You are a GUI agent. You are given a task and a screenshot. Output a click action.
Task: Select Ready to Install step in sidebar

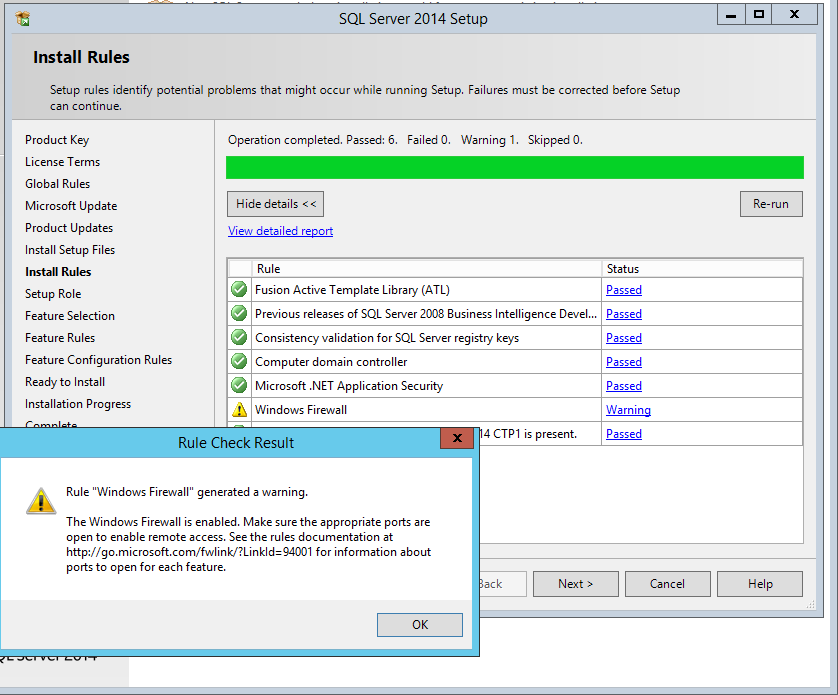(65, 382)
